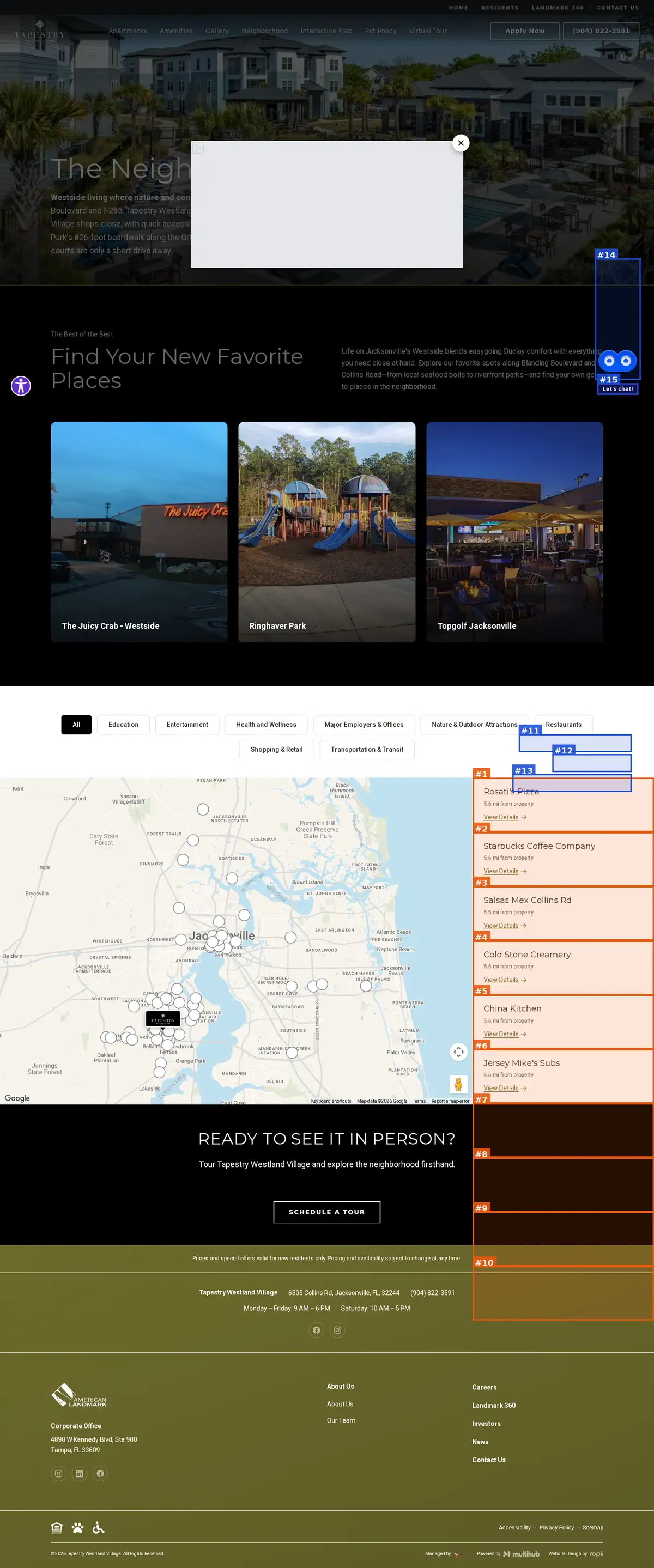Click the Our Team footer link
This screenshot has width=654, height=1568.
[x=341, y=1420]
